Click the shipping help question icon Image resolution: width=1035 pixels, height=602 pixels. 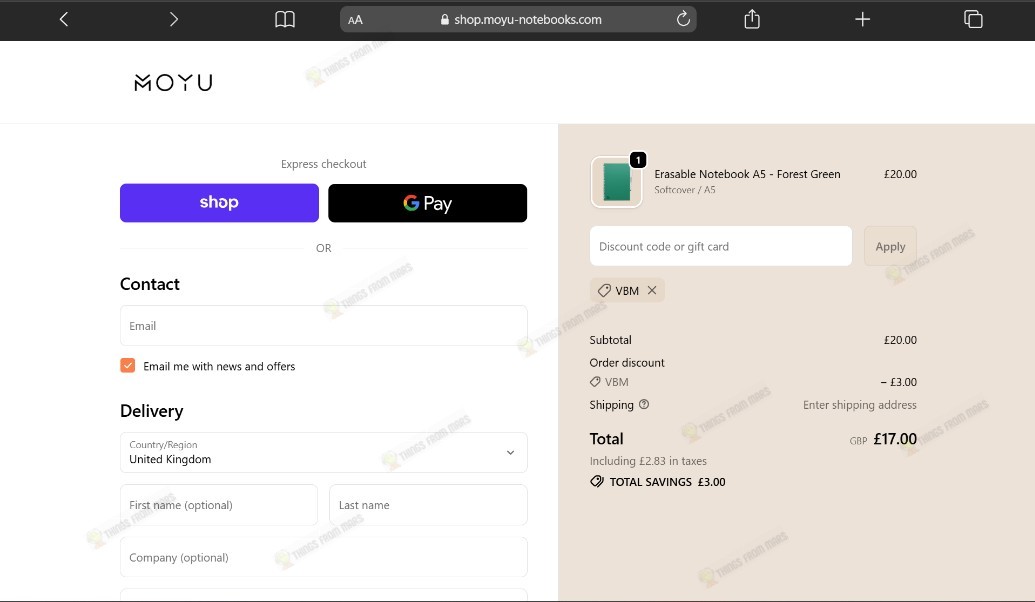[x=644, y=405]
